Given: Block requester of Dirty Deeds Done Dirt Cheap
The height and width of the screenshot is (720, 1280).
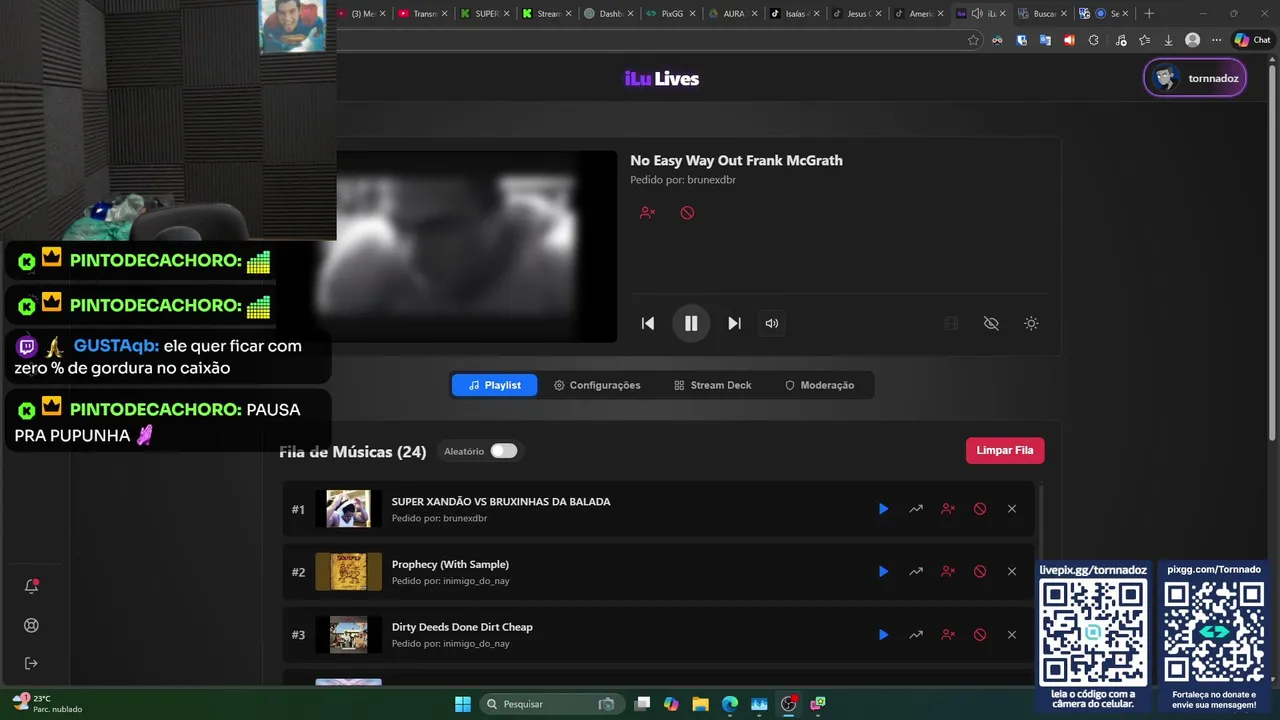Looking at the screenshot, I should click(x=948, y=635).
